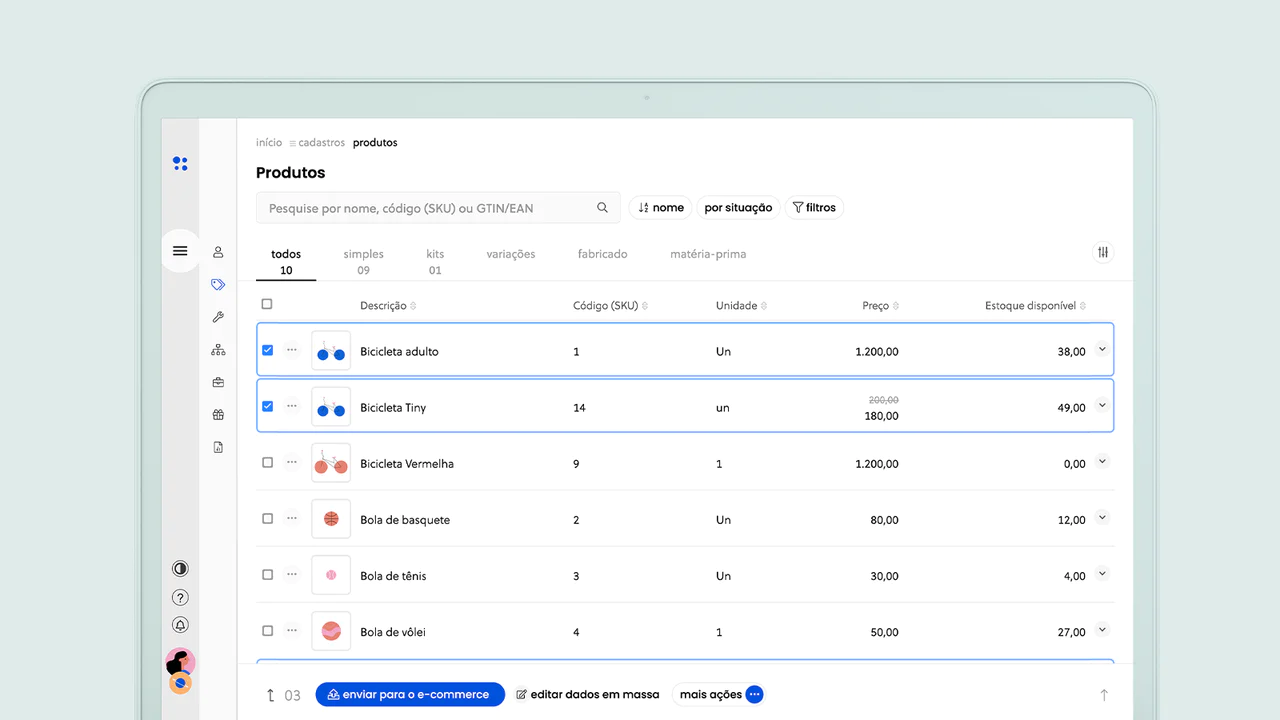The height and width of the screenshot is (720, 1280).
Task: Open the tag icon in sidebar
Action: coord(218,285)
